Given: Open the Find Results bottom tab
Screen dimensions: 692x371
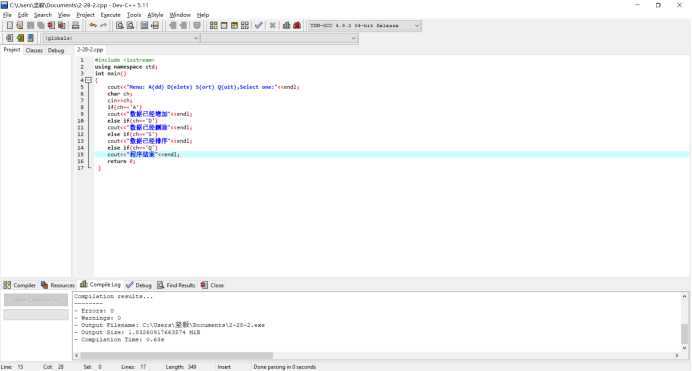Looking at the screenshot, I should click(x=176, y=285).
